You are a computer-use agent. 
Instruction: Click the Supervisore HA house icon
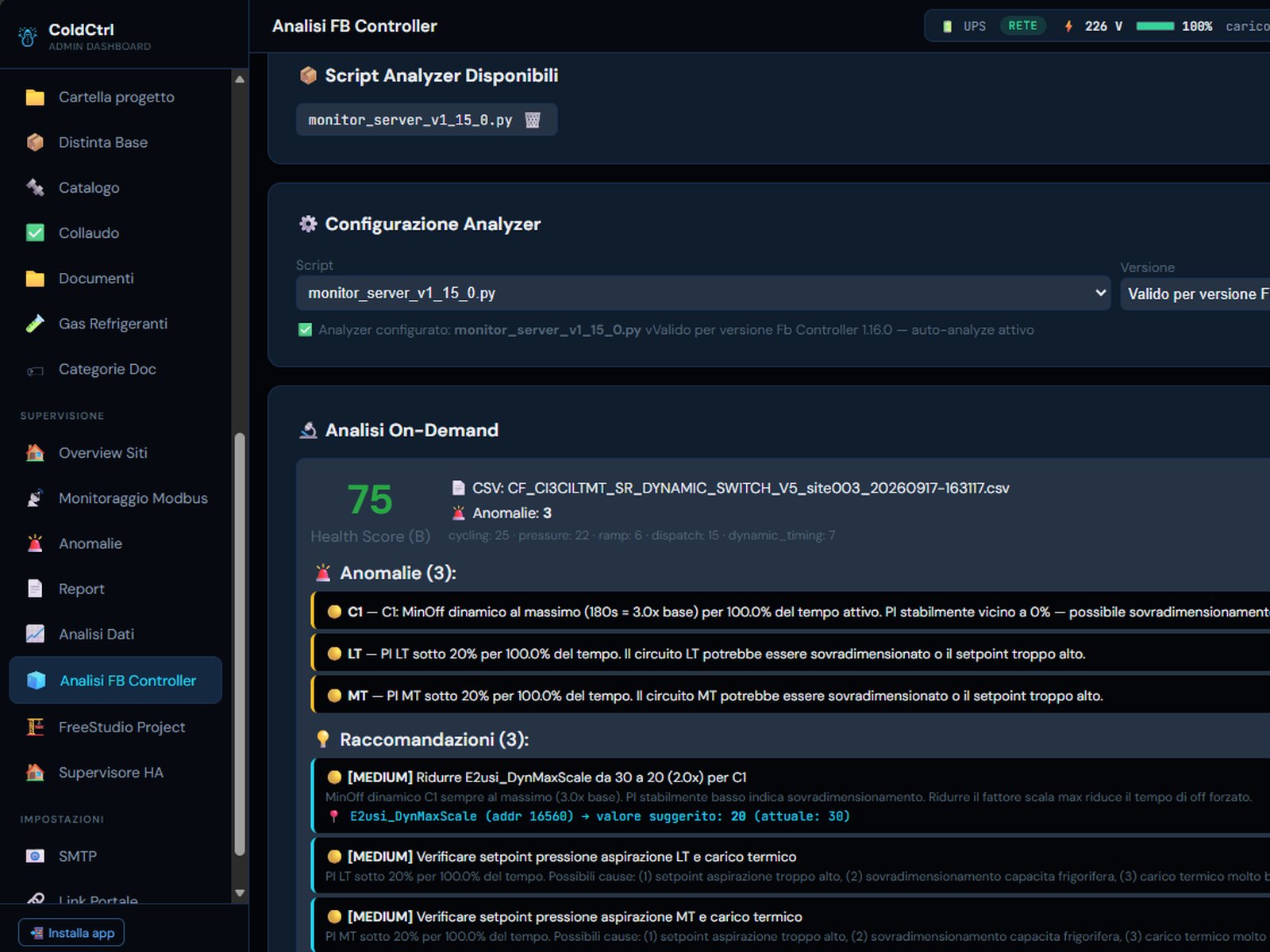click(x=35, y=772)
